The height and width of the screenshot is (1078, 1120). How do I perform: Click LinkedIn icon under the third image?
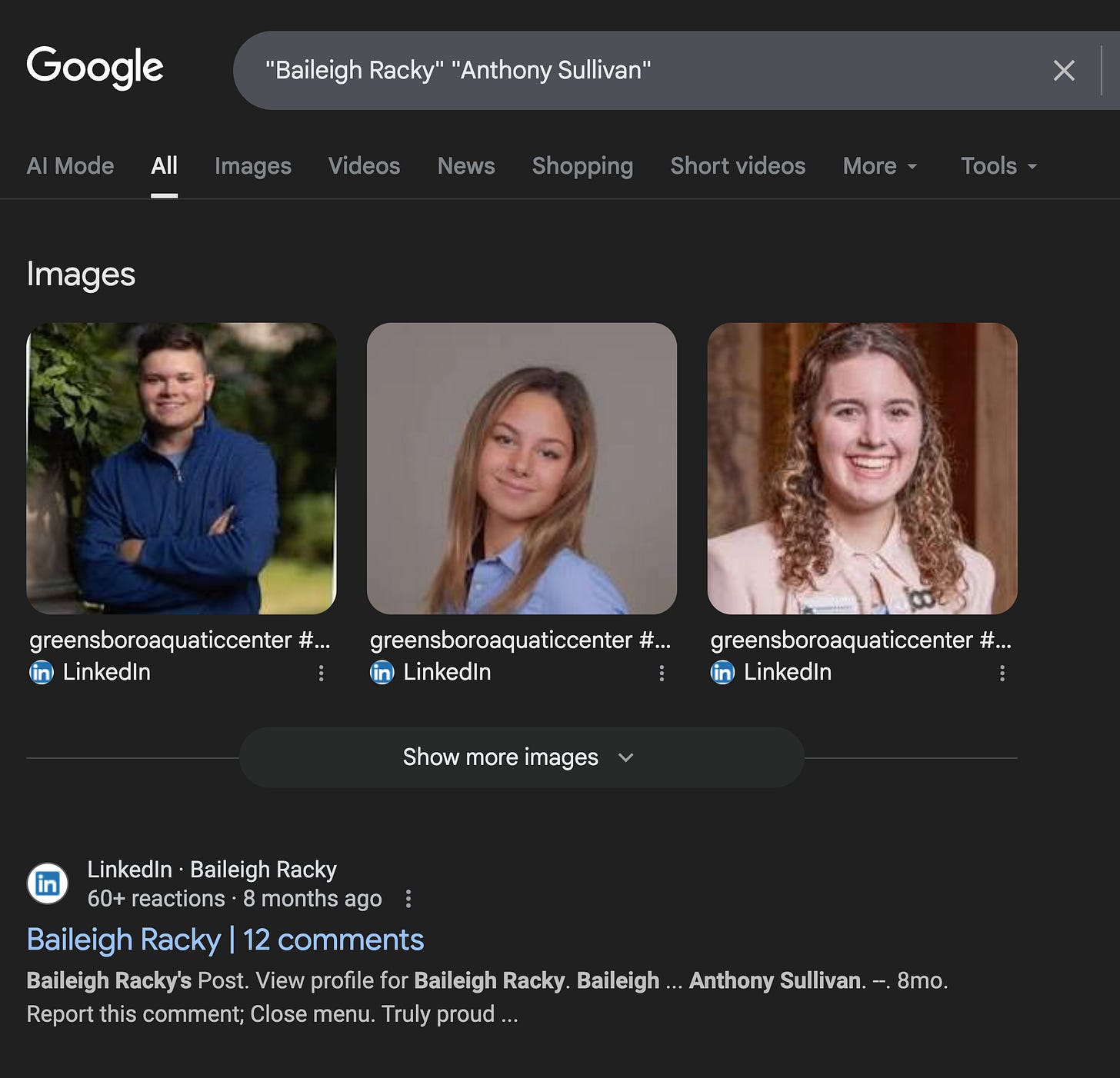tap(722, 672)
